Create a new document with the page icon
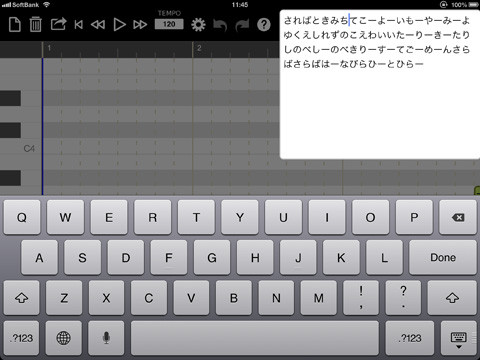The width and height of the screenshot is (480, 360). pyautogui.click(x=15, y=25)
